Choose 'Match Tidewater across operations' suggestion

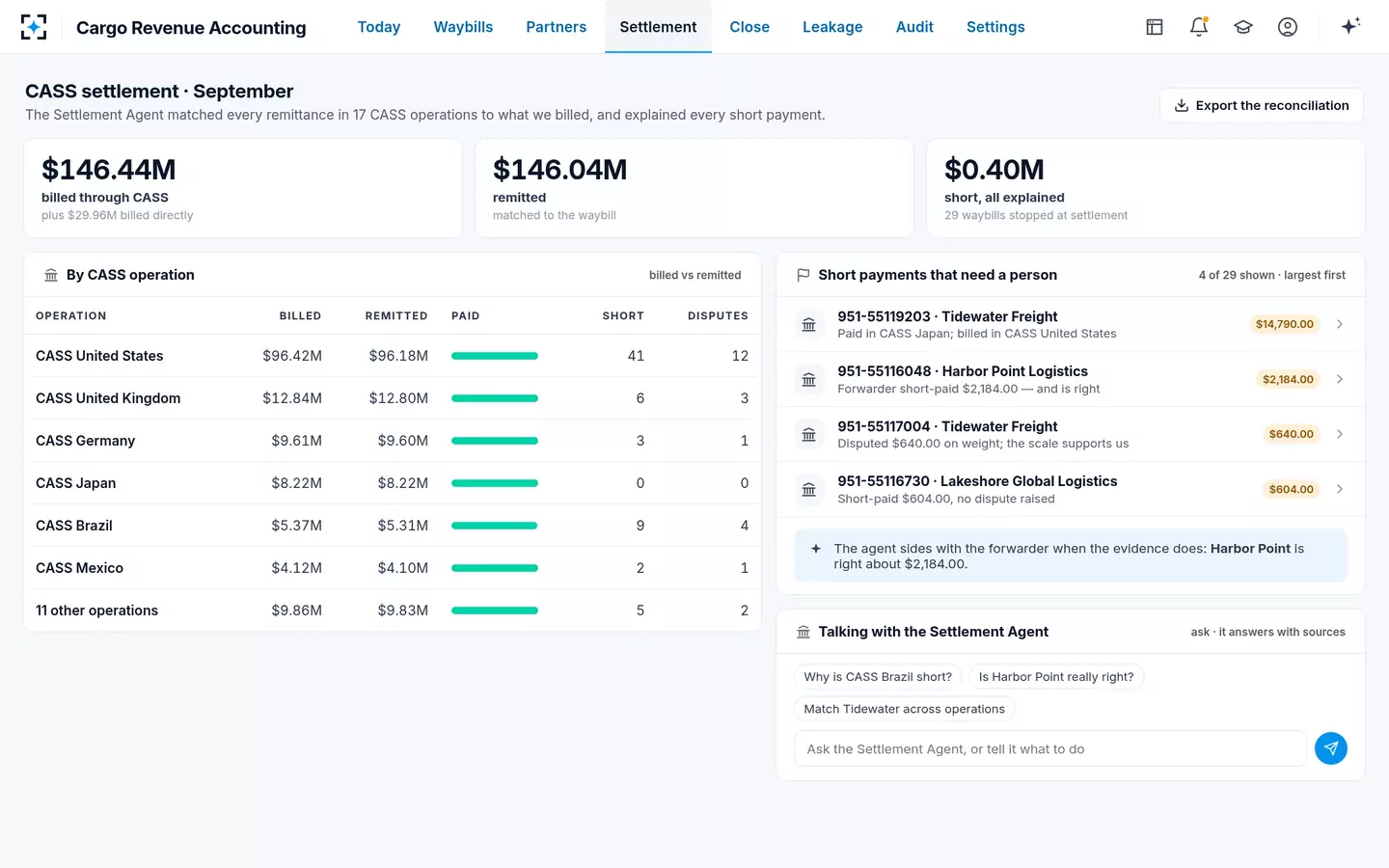(x=905, y=709)
